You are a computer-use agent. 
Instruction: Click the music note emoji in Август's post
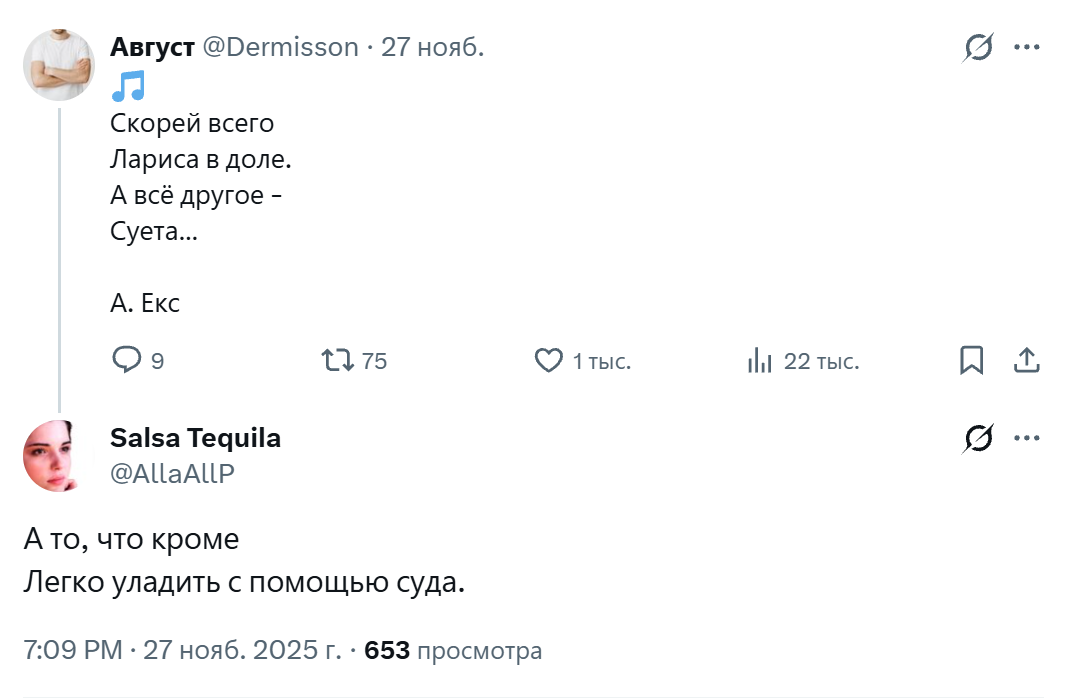(x=128, y=87)
